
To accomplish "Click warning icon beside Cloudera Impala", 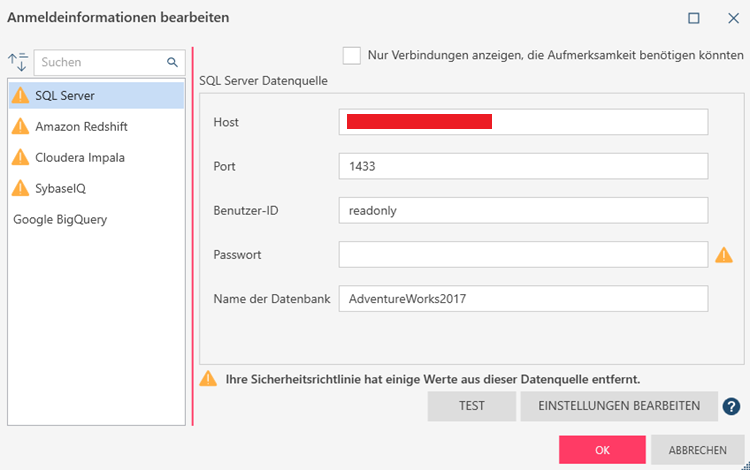I will pos(20,157).
